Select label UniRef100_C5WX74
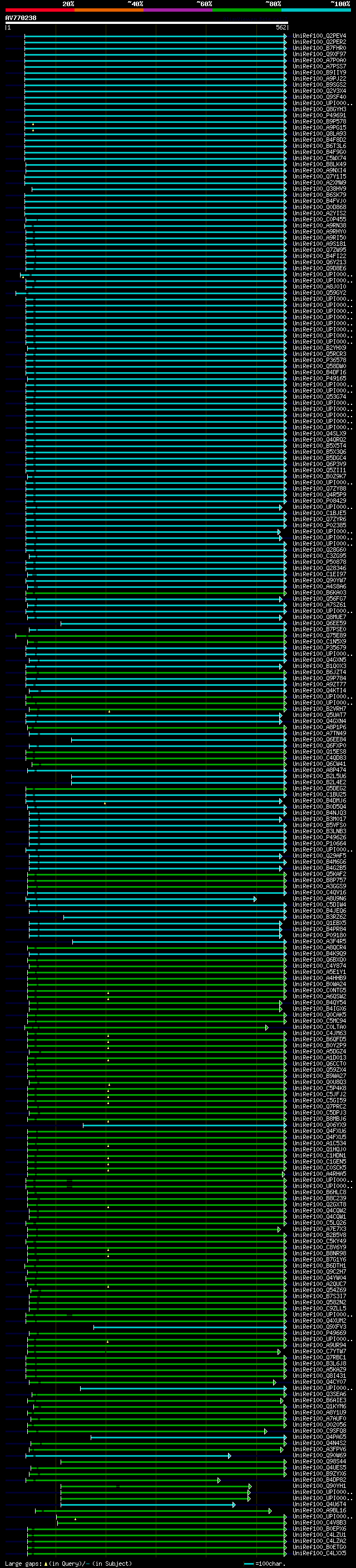 click(x=319, y=159)
